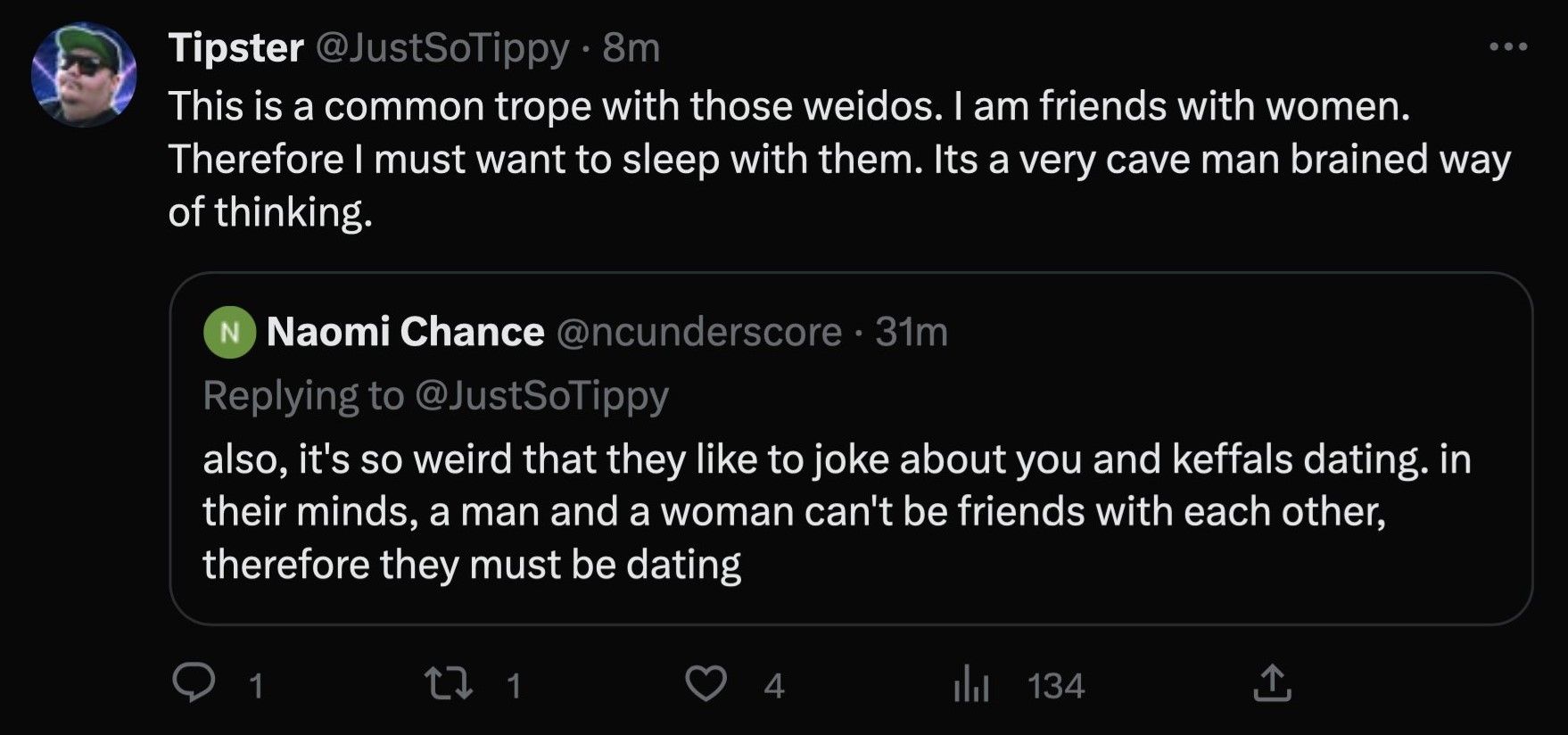
Task: Retweet this post via the retweet icon
Action: (x=449, y=684)
